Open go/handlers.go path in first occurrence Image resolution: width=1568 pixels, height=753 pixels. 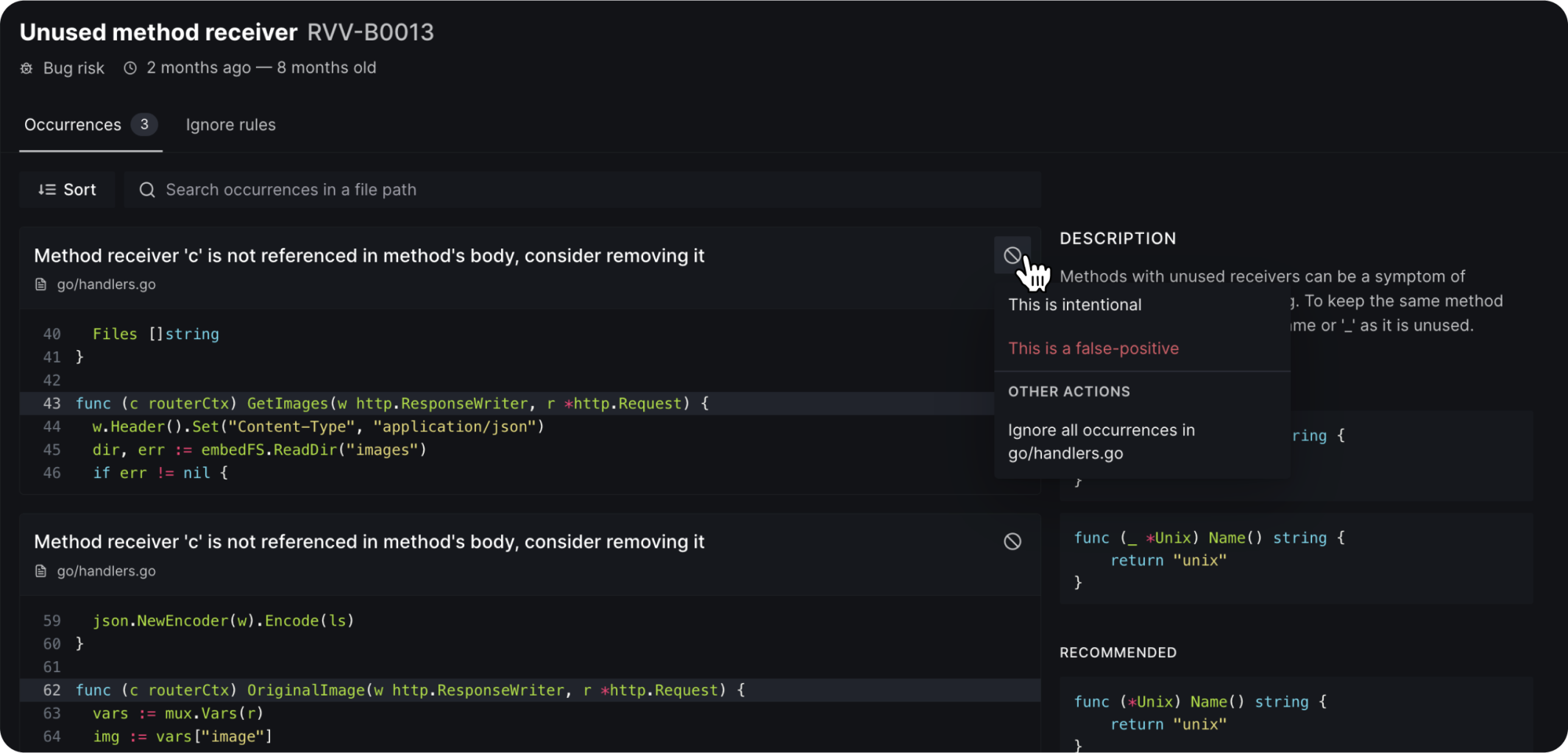click(x=106, y=285)
